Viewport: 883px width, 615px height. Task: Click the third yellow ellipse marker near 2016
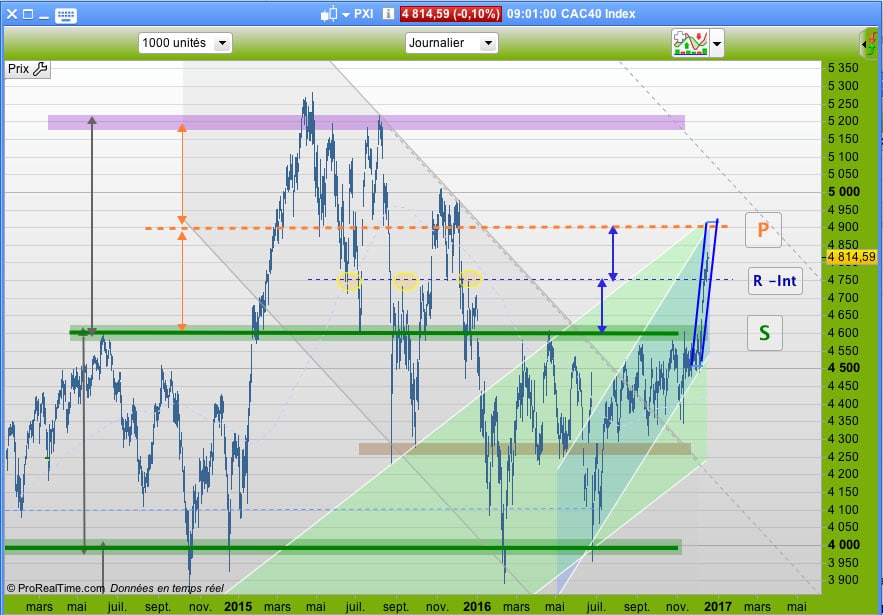pyautogui.click(x=470, y=279)
